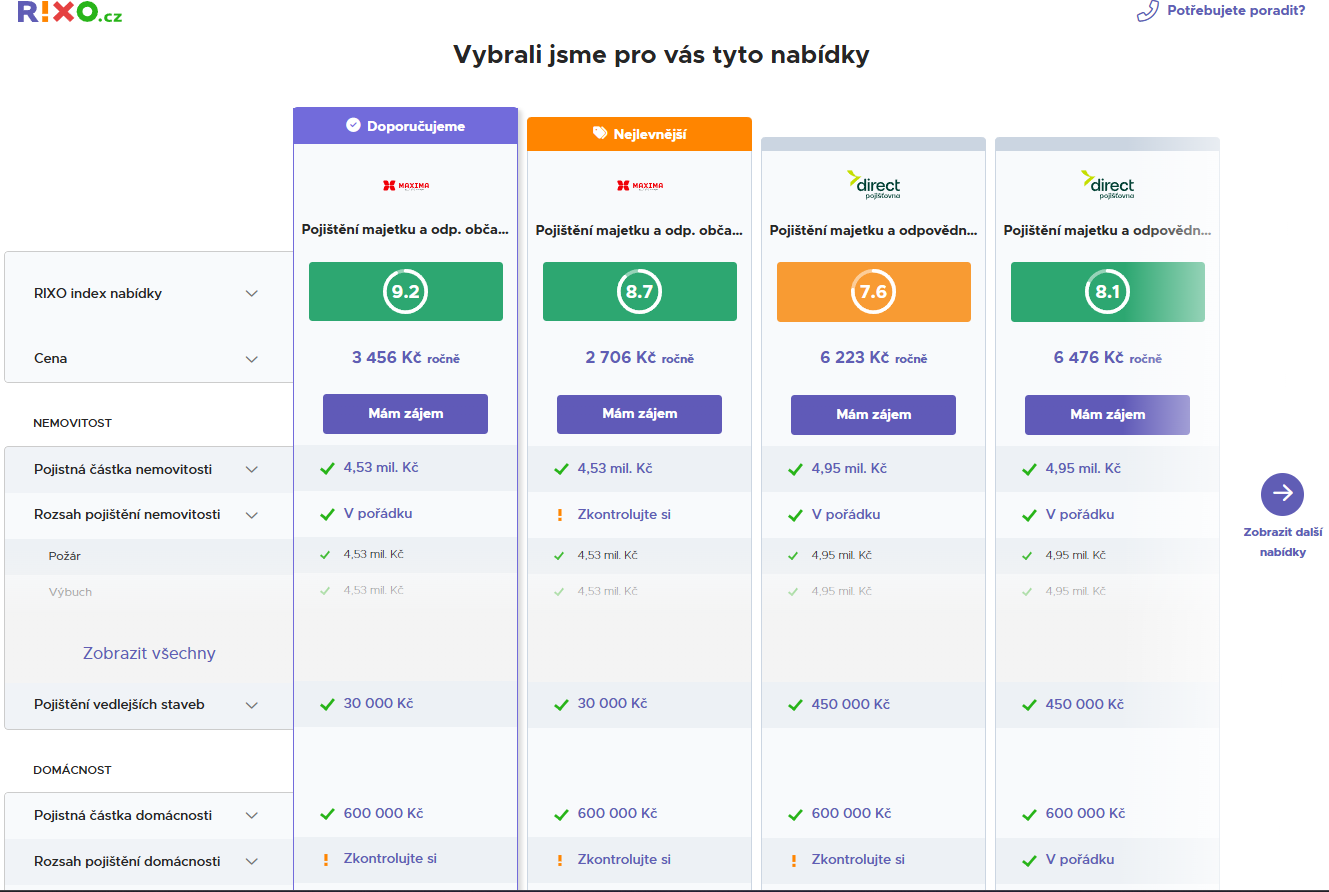This screenshot has height=892, width=1329.
Task: Click the right arrow circle to show more offers
Action: pyautogui.click(x=1282, y=494)
